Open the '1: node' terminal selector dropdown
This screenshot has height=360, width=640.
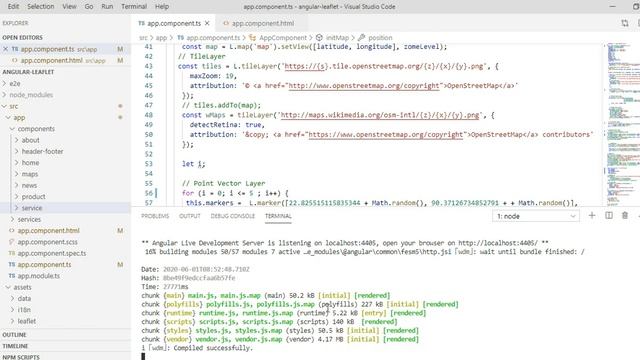click(x=536, y=216)
